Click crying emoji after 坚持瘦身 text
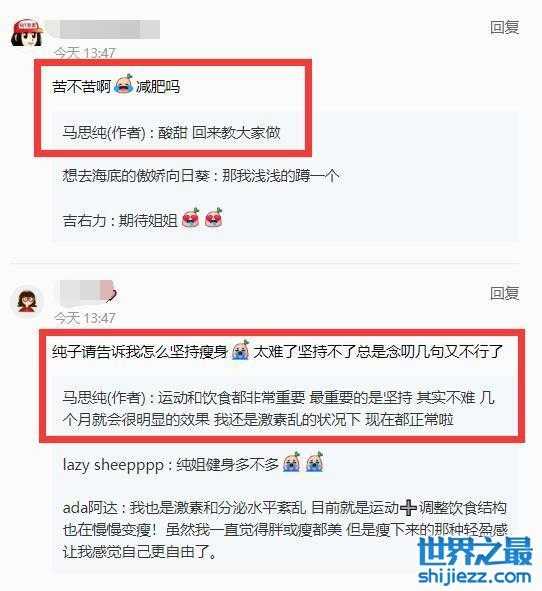The width and height of the screenshot is (542, 591). (240, 350)
